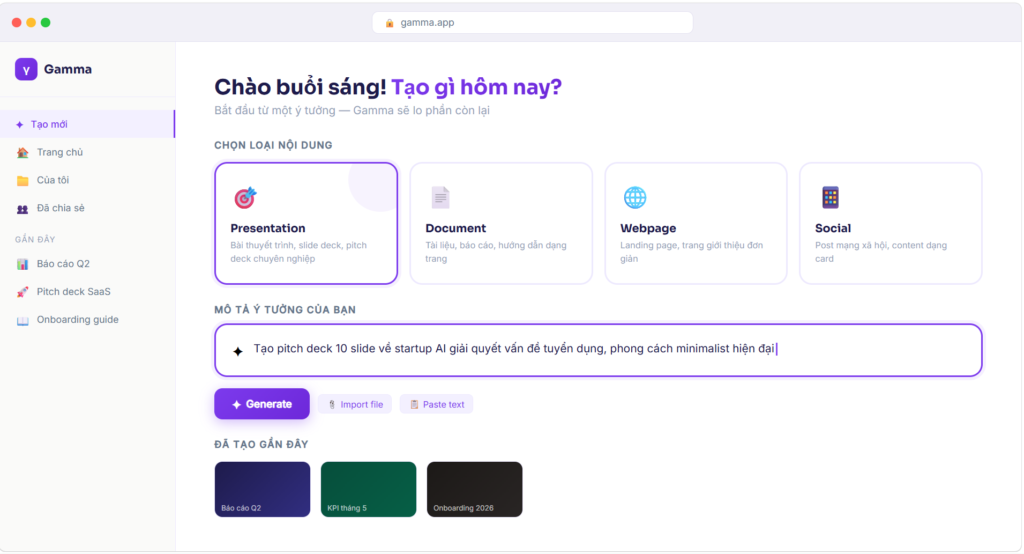The width and height of the screenshot is (1024, 554).
Task: Click the globe icon on Webpage card
Action: tap(635, 197)
